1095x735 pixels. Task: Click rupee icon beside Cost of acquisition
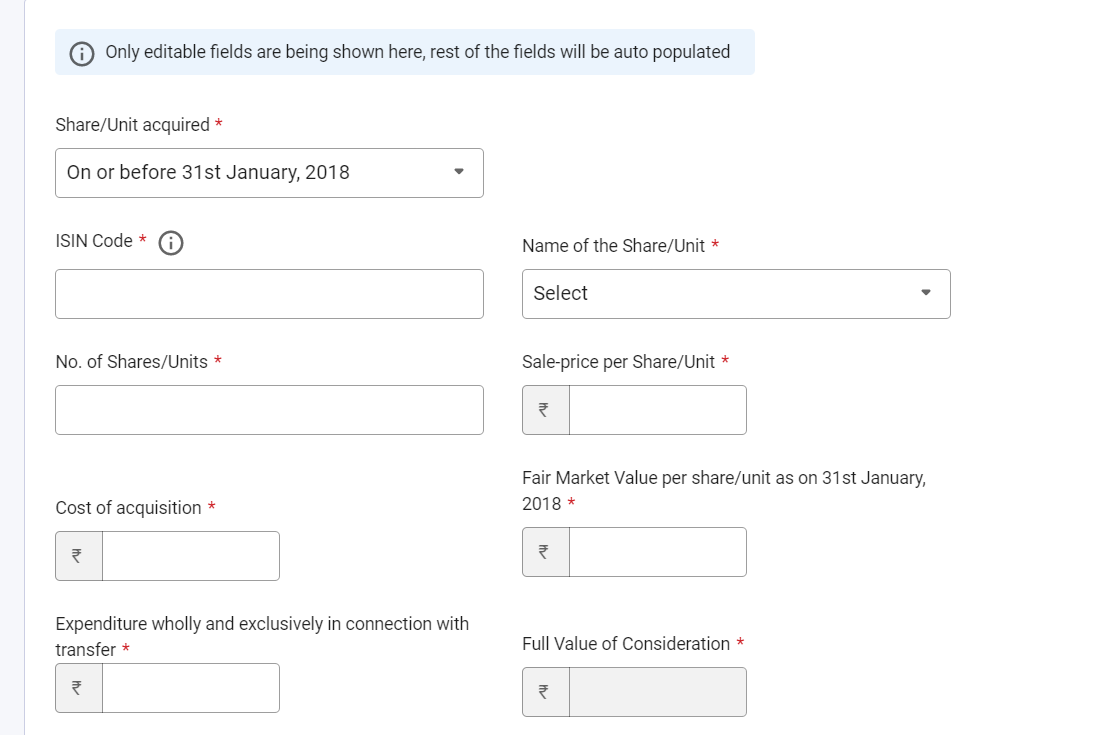(79, 556)
